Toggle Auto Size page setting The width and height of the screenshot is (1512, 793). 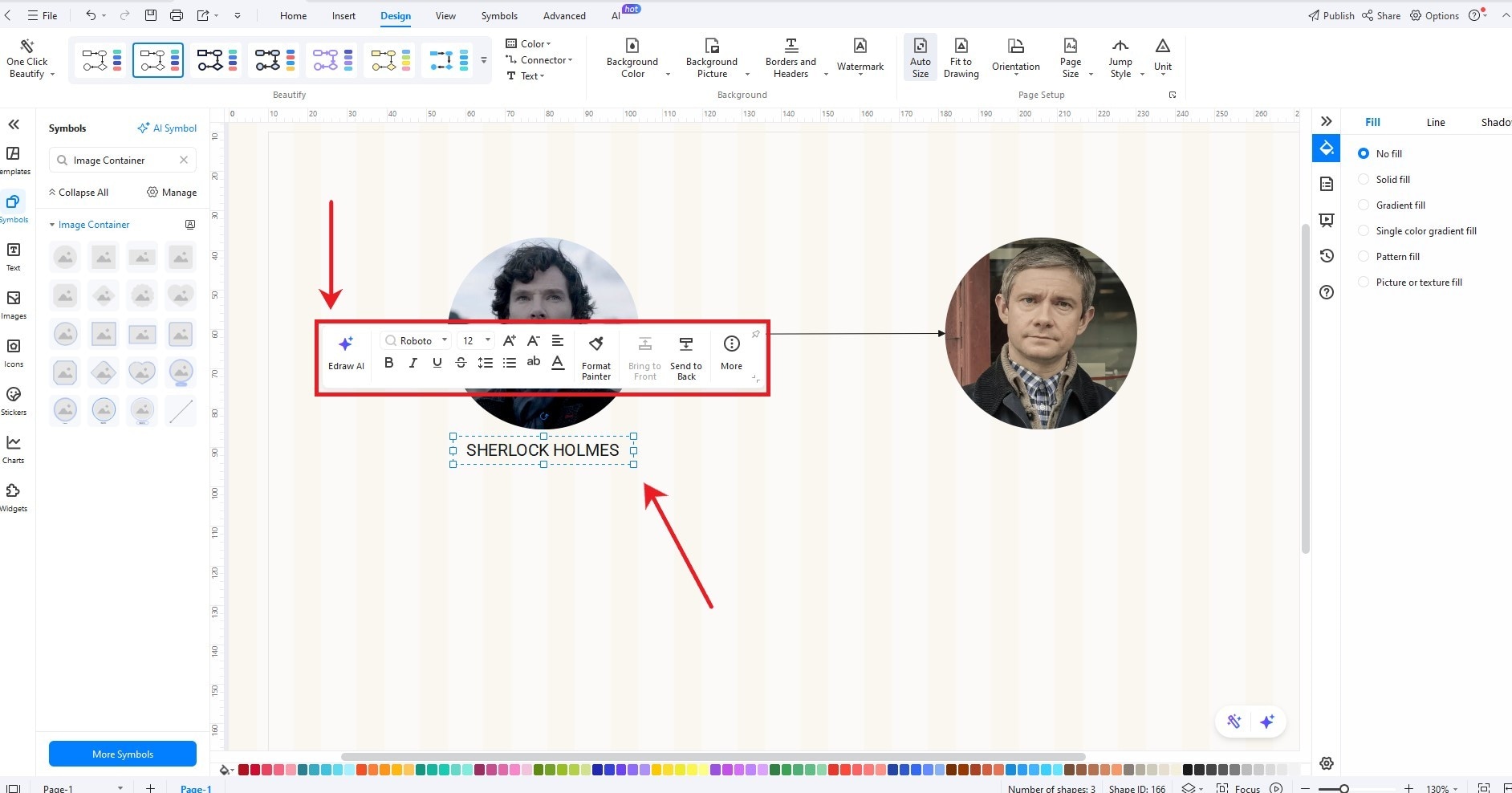pyautogui.click(x=921, y=58)
